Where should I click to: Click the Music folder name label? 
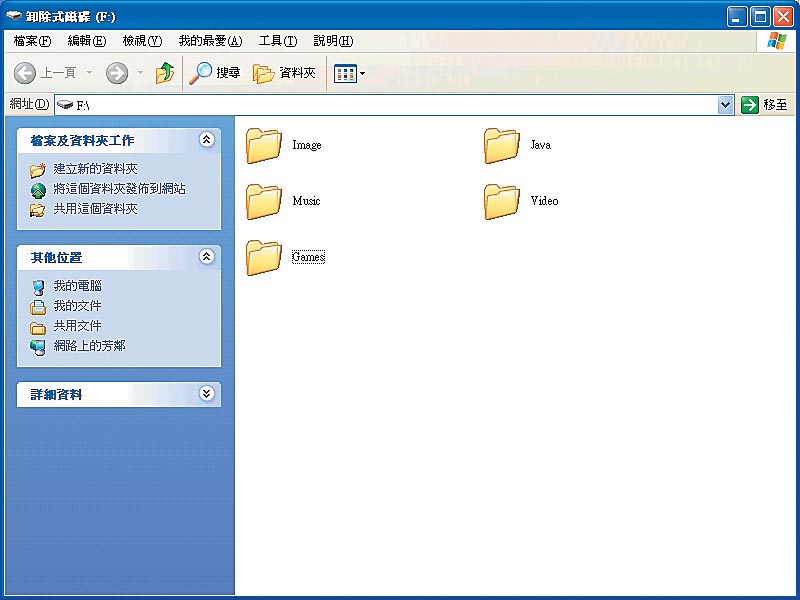click(306, 201)
